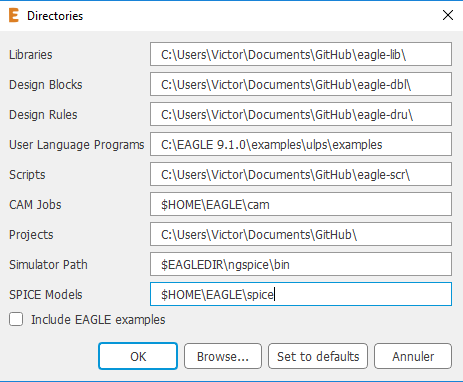Viewport: 463px width, 382px height.
Task: Click the Design Rules label
Action: tap(43, 115)
